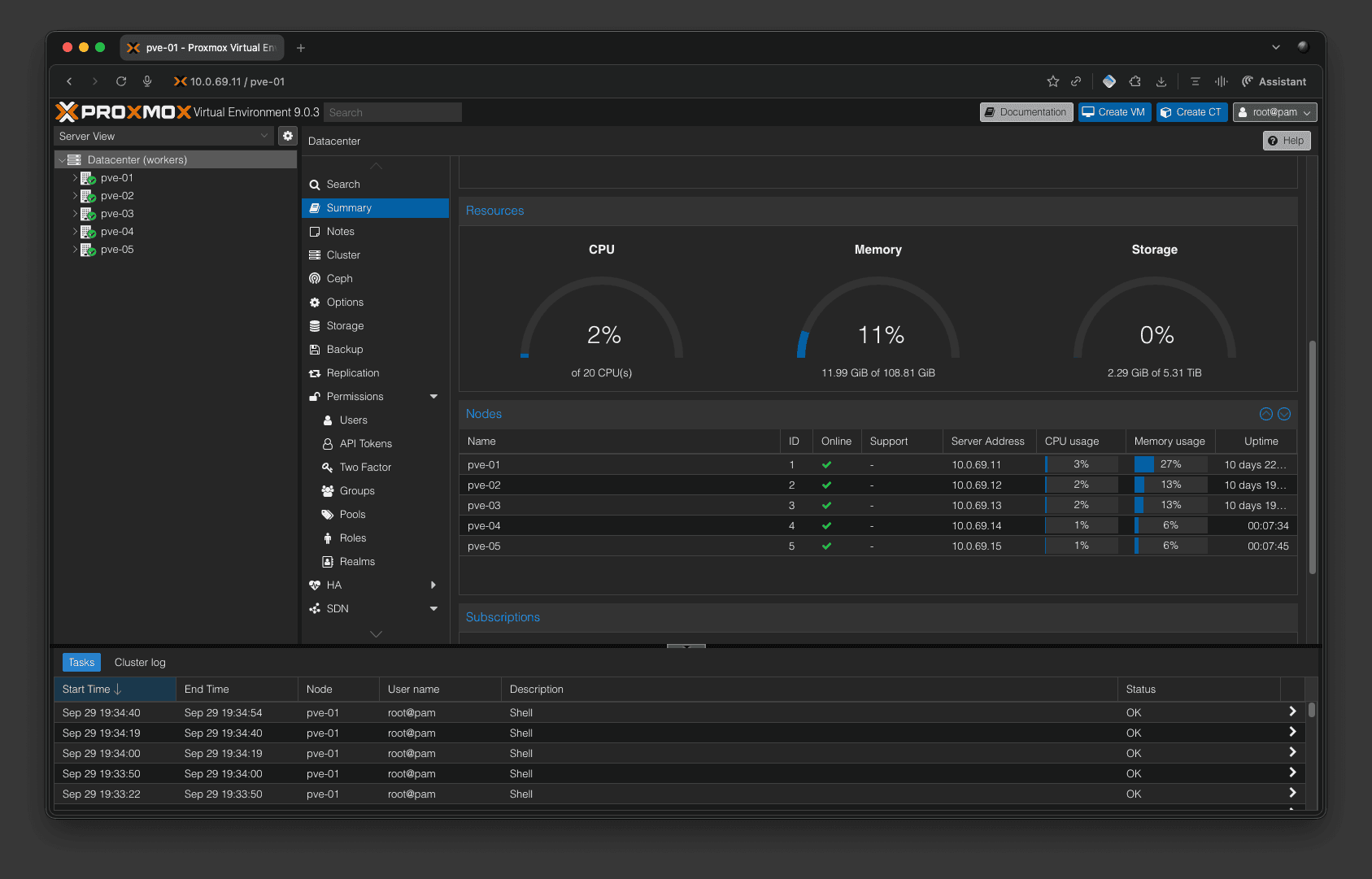Image resolution: width=1372 pixels, height=879 pixels.
Task: Expand the pve-02 tree node
Action: [75, 196]
